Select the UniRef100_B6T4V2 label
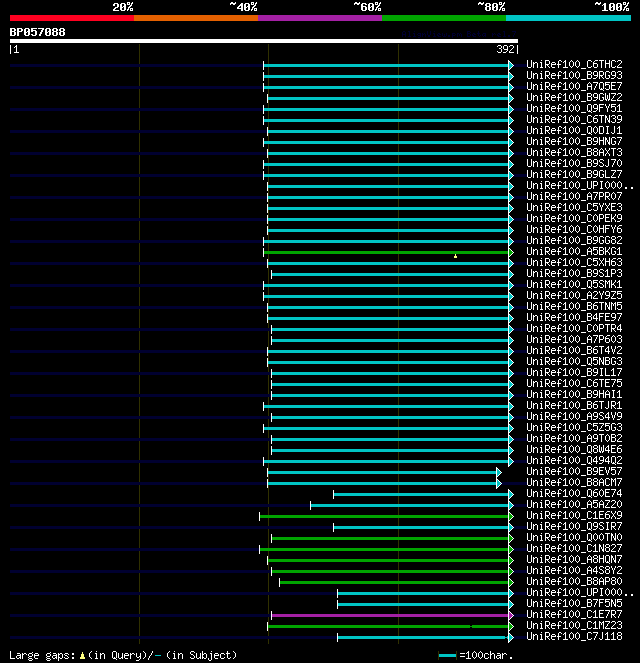Viewport: 640px width, 663px height. tap(574, 350)
